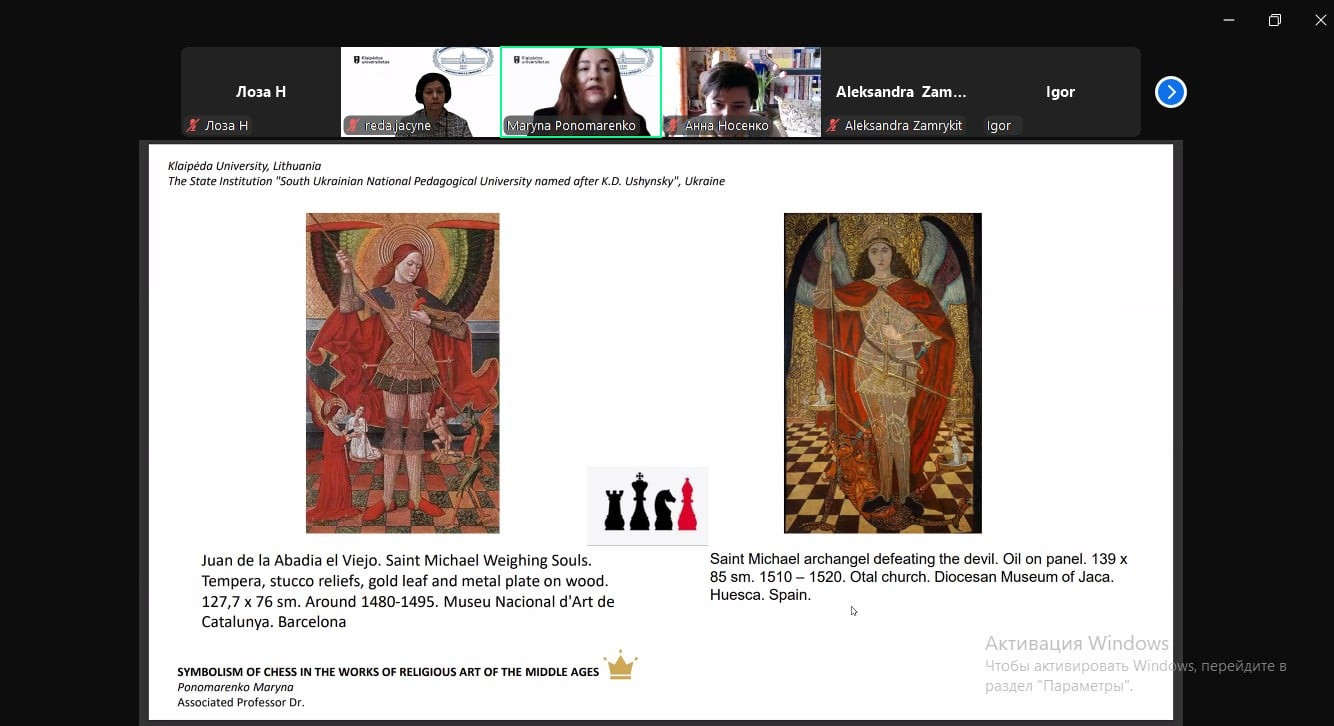Select the Aleksandra Zamrykit participant tile
Image resolution: width=1334 pixels, height=726 pixels.
click(901, 92)
